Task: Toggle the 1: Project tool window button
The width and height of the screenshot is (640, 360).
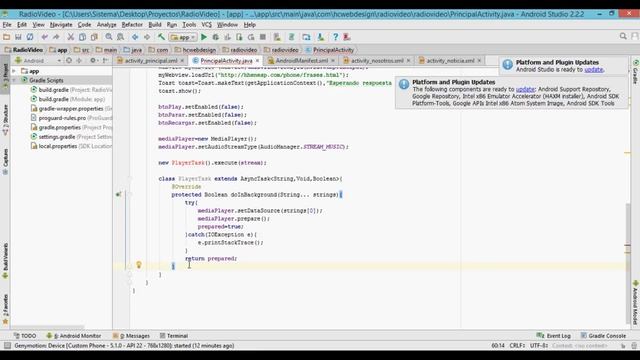Action: pos(5,74)
